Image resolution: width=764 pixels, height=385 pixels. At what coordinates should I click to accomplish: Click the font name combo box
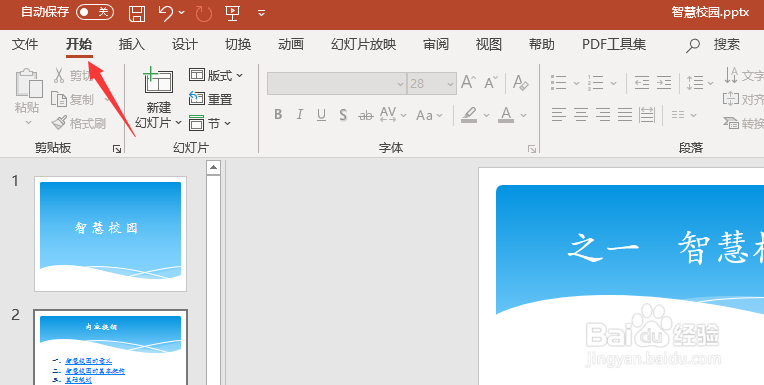336,84
